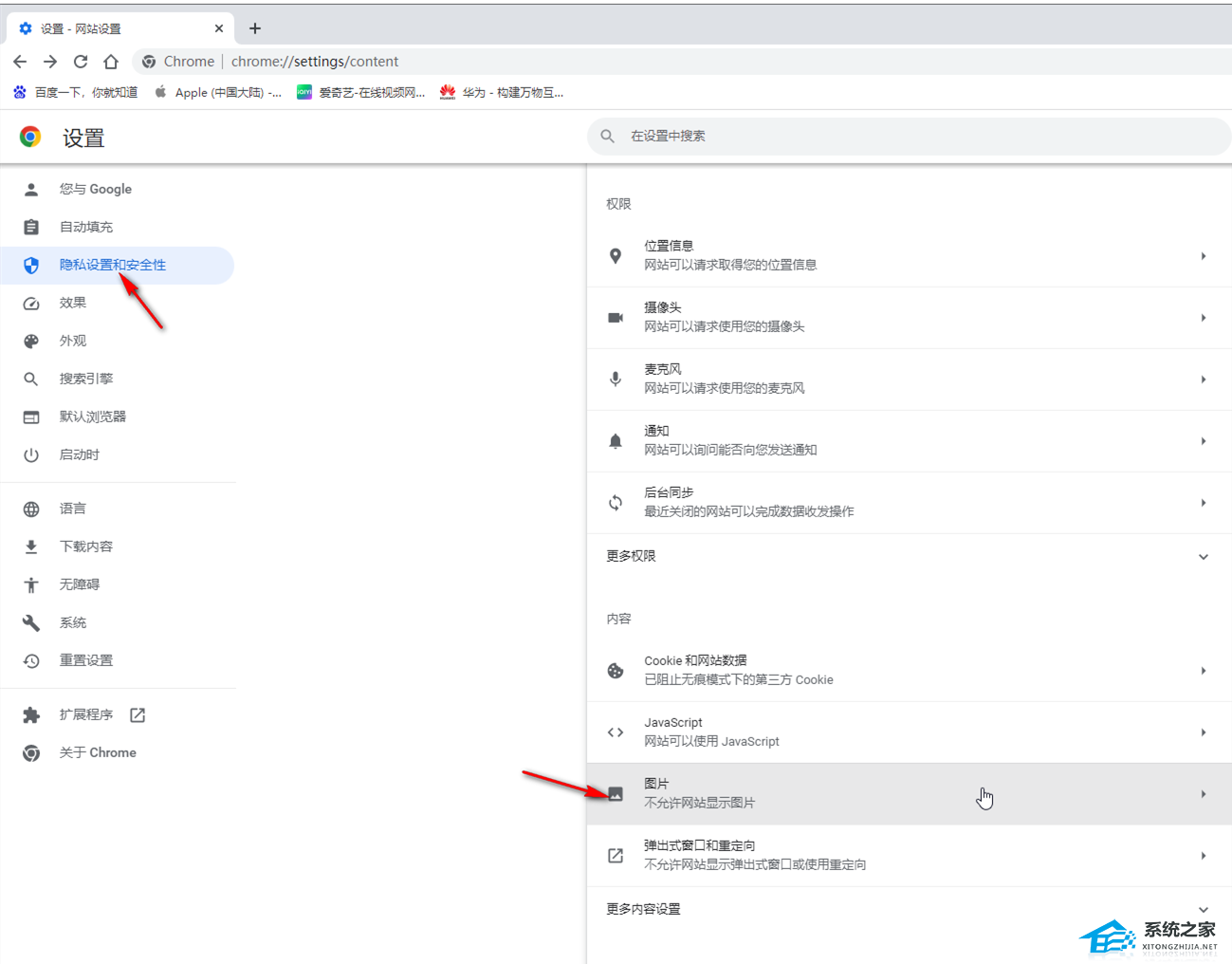Click the location pin icon for 位置信息

[x=616, y=256]
